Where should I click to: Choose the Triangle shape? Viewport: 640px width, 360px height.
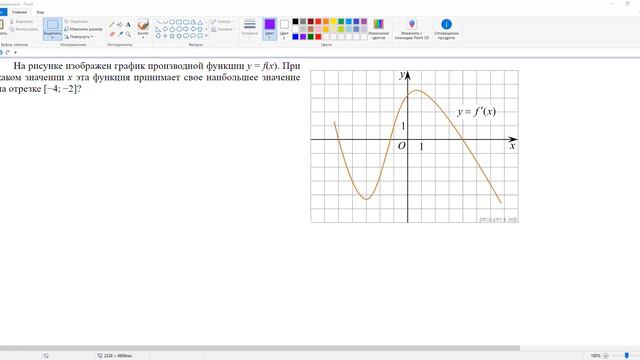[200, 22]
